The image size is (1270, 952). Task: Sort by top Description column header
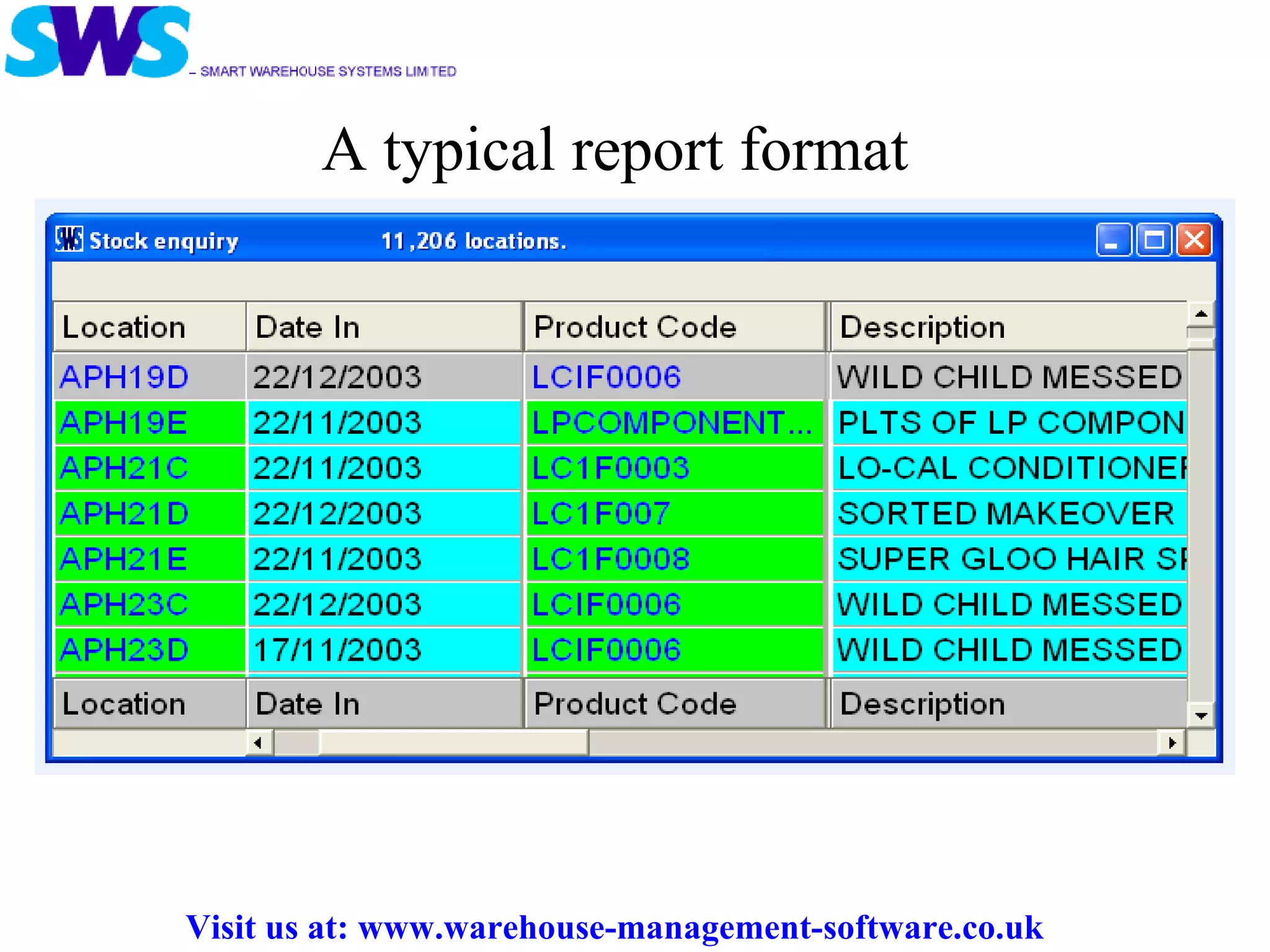pyautogui.click(x=1008, y=327)
